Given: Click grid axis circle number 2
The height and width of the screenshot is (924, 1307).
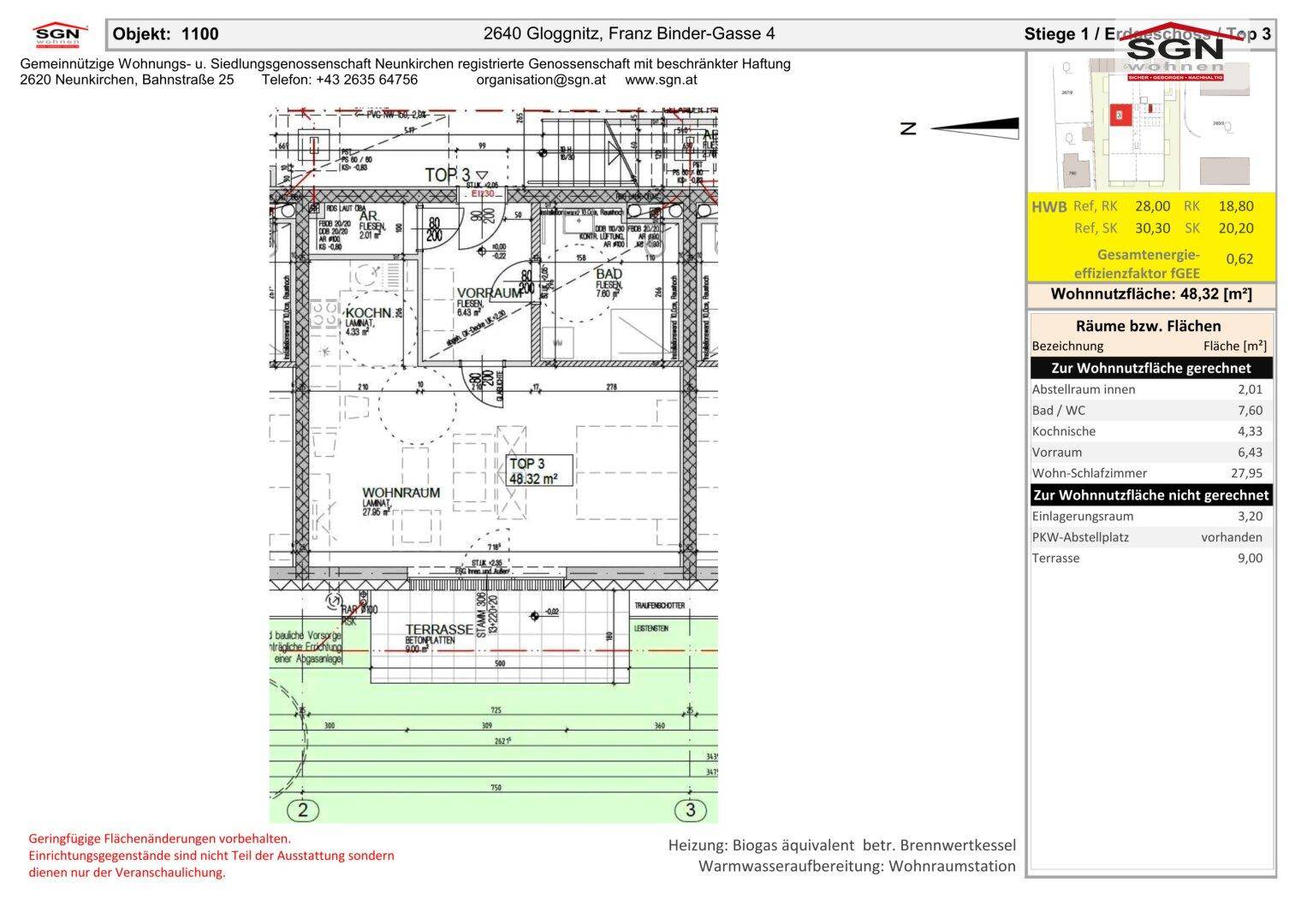Looking at the screenshot, I should (302, 809).
